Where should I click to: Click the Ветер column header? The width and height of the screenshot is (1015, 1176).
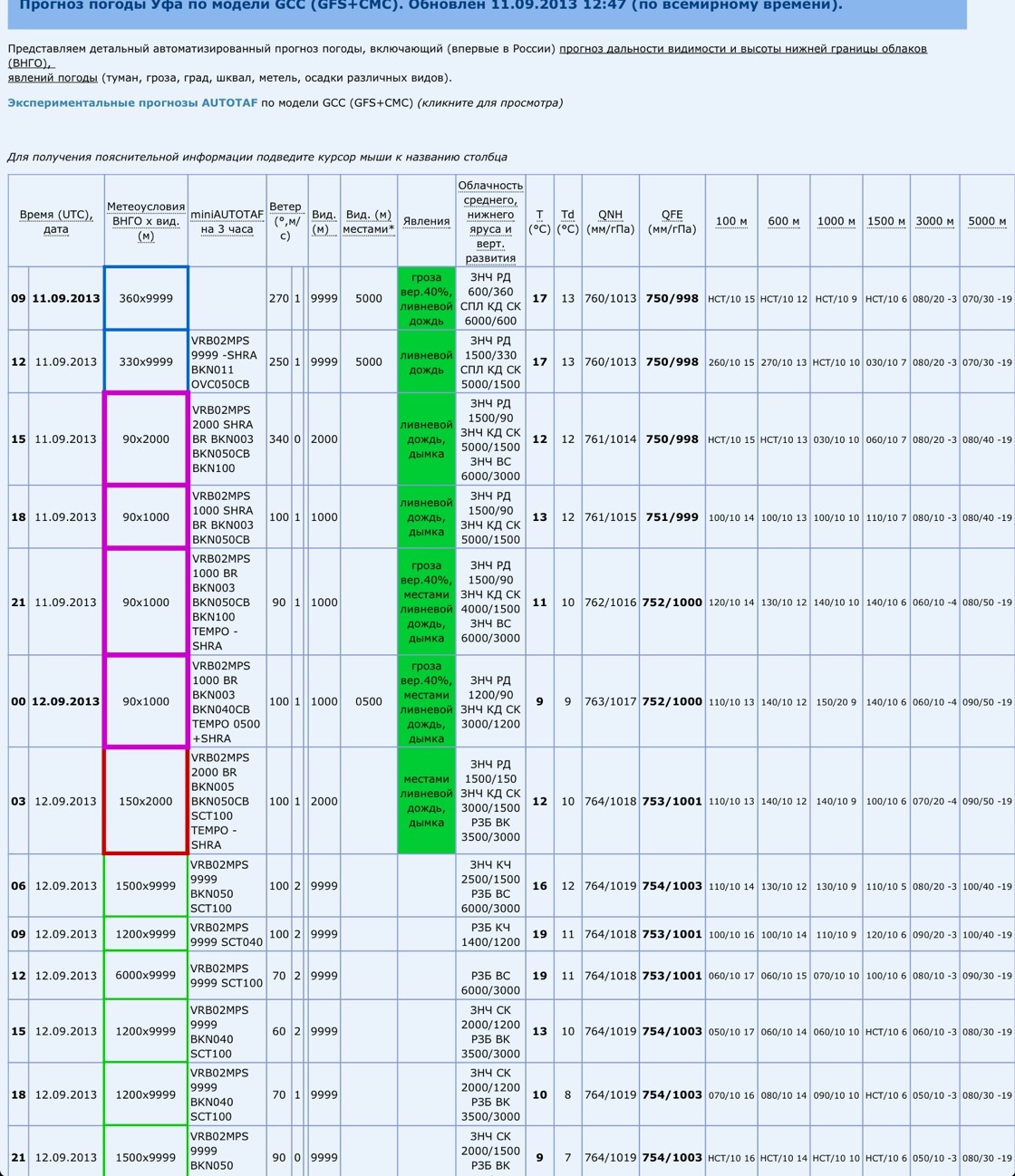click(x=285, y=221)
